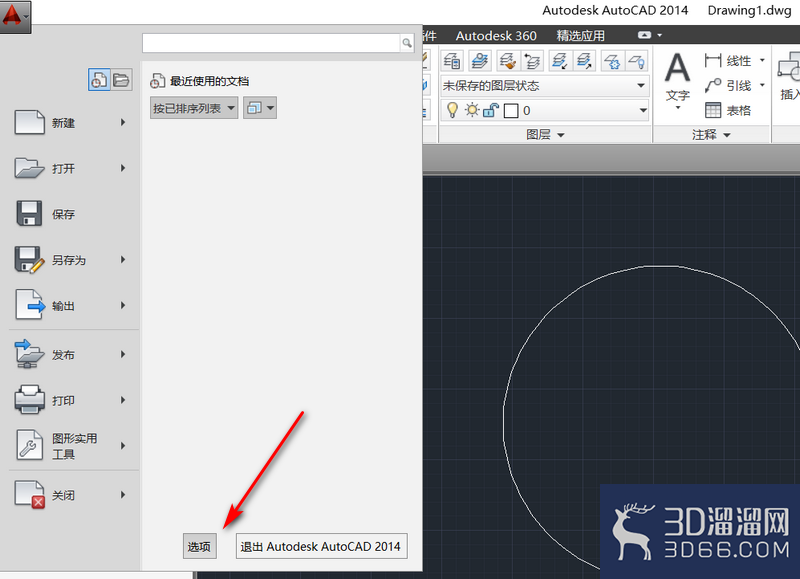Click the 最近使用的文档 heading
The width and height of the screenshot is (800, 579).
coord(209,81)
